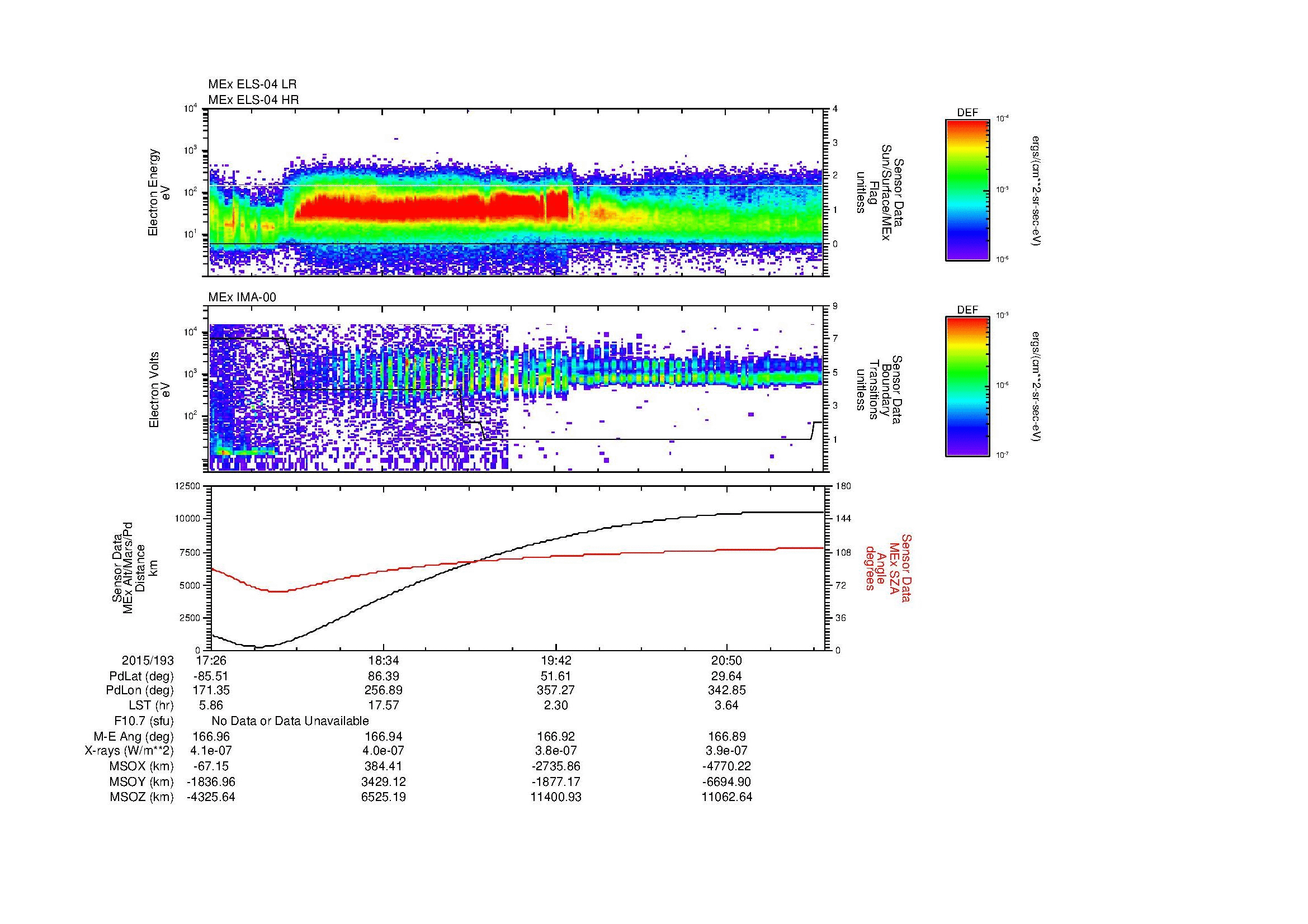The image size is (1308, 924).
Task: Click the 'X-rays (W/m**2)' row label
Action: pyautogui.click(x=129, y=751)
